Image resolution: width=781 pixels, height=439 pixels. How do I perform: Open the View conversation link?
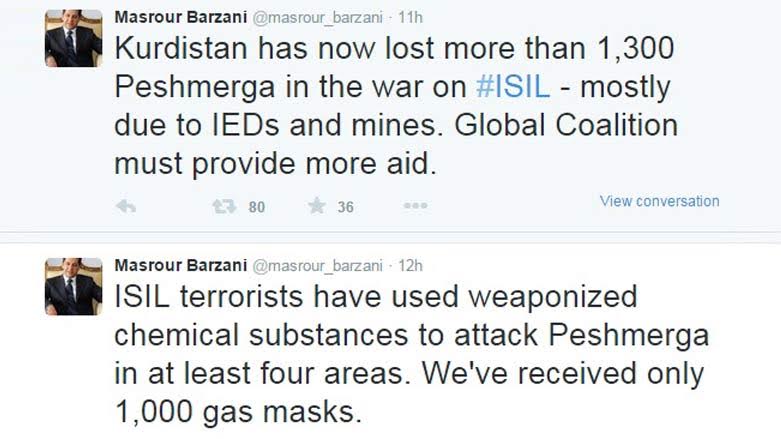659,201
